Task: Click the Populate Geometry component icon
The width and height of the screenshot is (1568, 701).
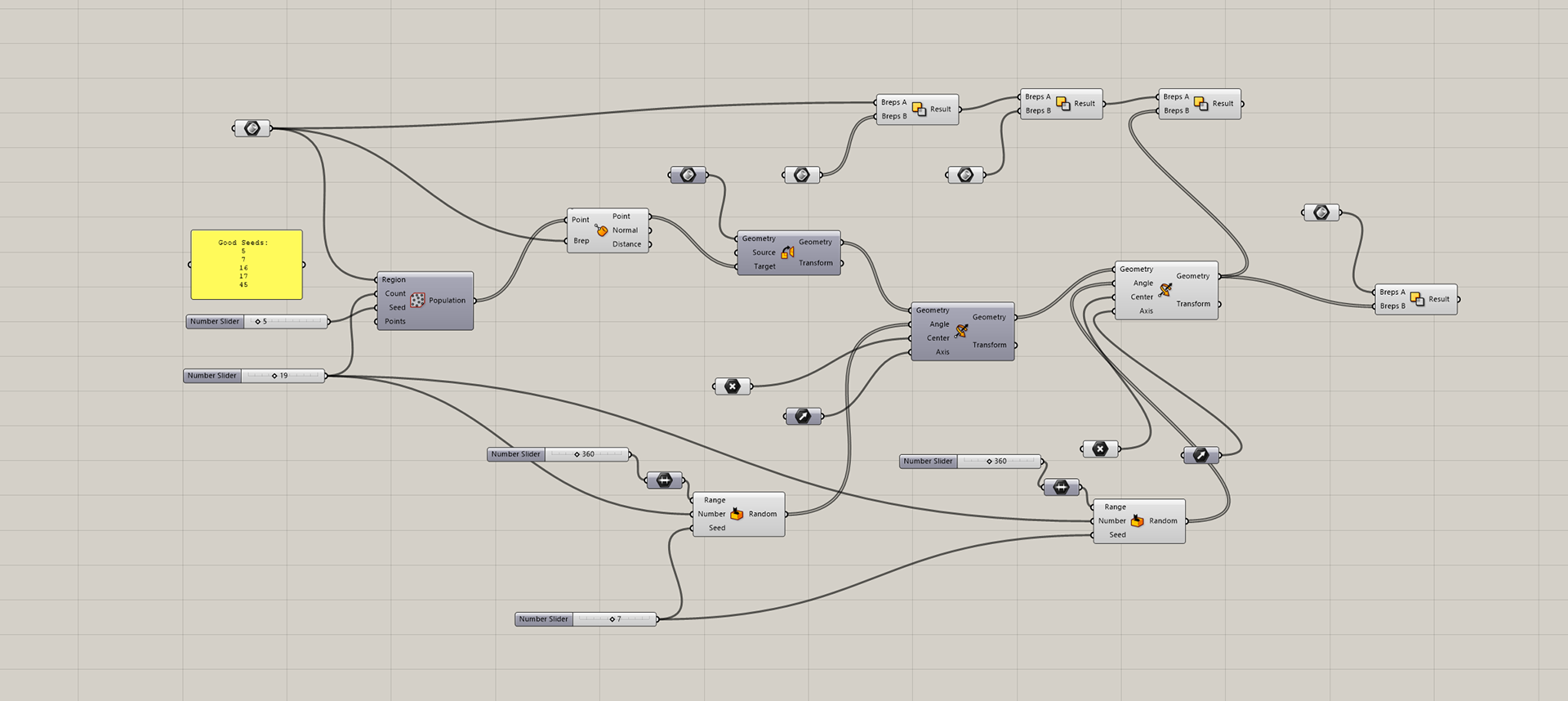Action: (417, 301)
